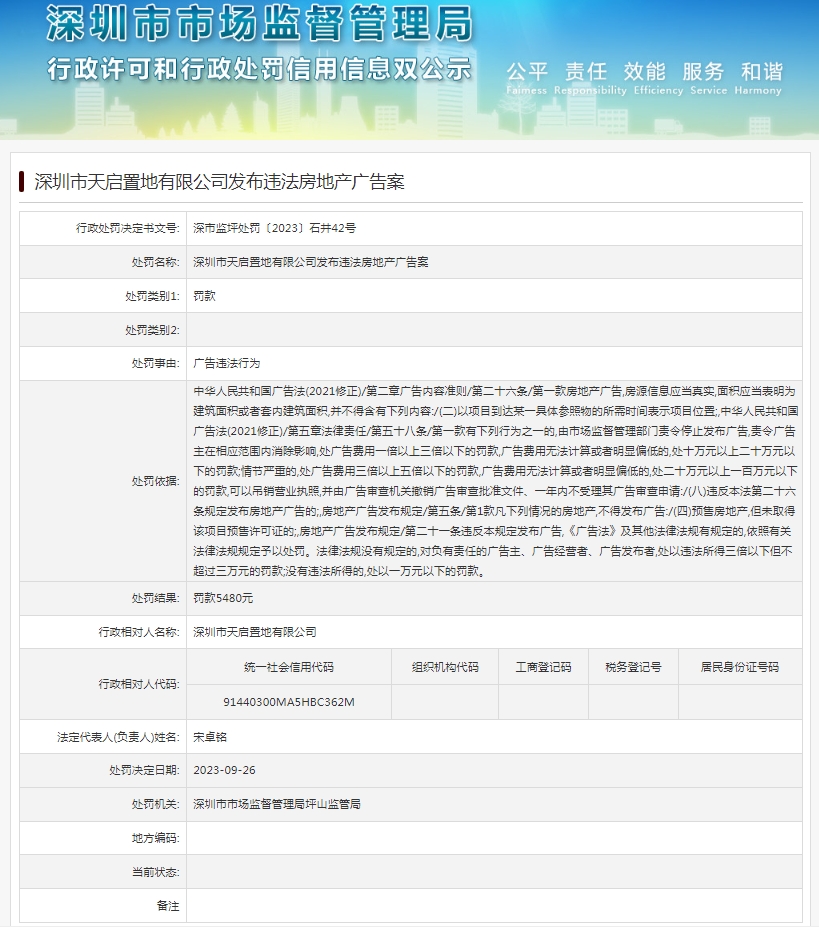Click the 处罚依据 label
819x927 pixels.
[155, 481]
